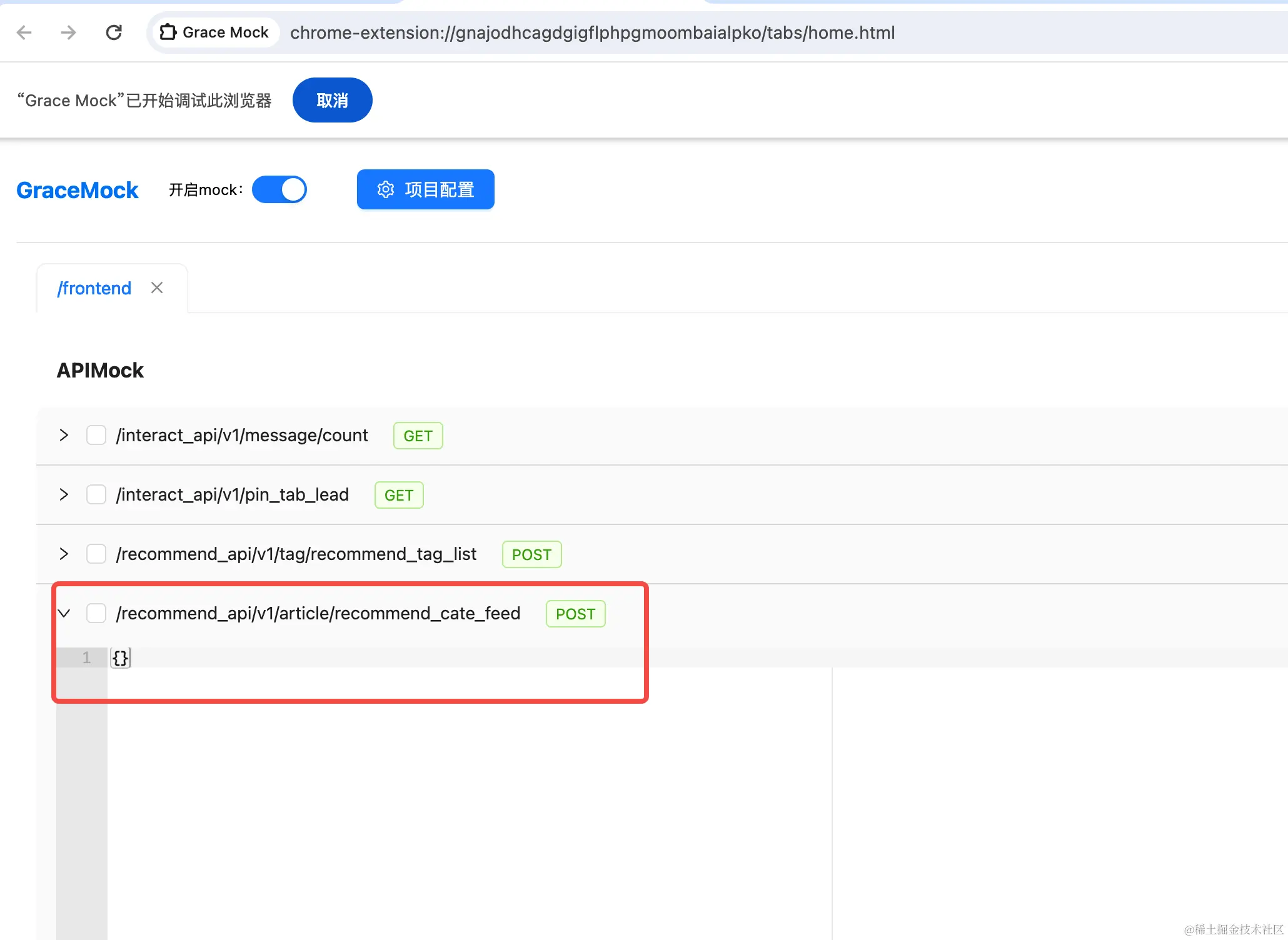This screenshot has height=940, width=1288.
Task: Close the /frontend tab with X
Action: (157, 287)
